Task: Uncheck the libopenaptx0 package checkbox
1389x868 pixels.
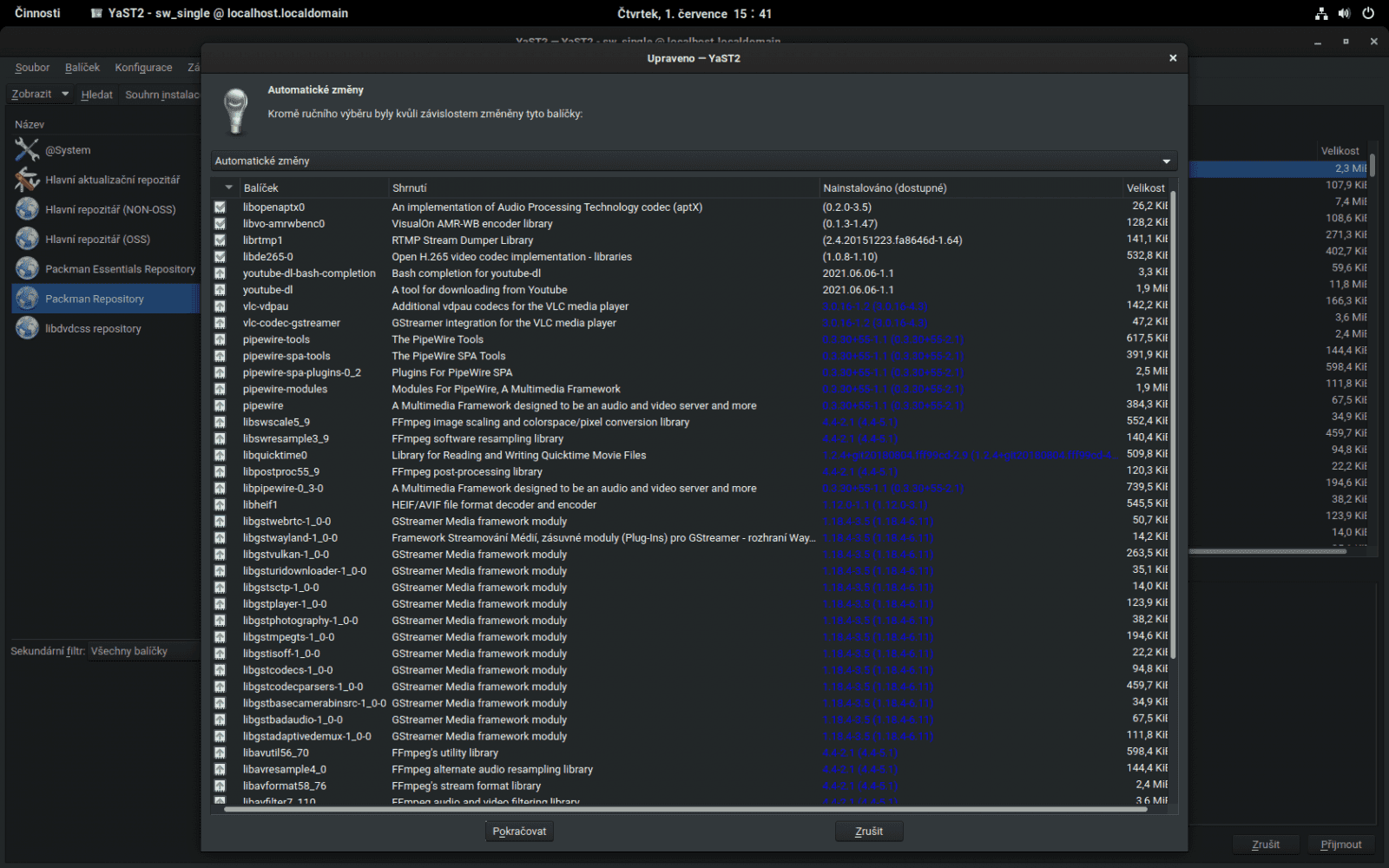Action: point(221,207)
